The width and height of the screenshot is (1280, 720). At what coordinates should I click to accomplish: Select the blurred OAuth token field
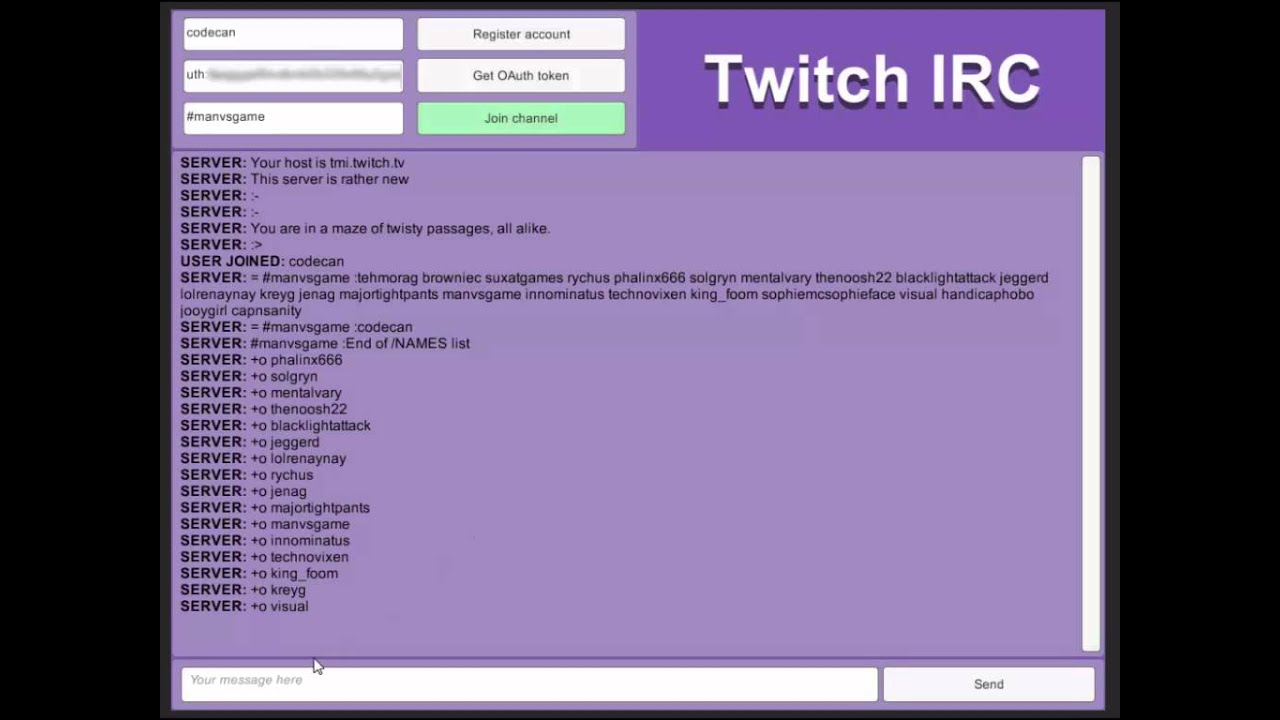[293, 75]
